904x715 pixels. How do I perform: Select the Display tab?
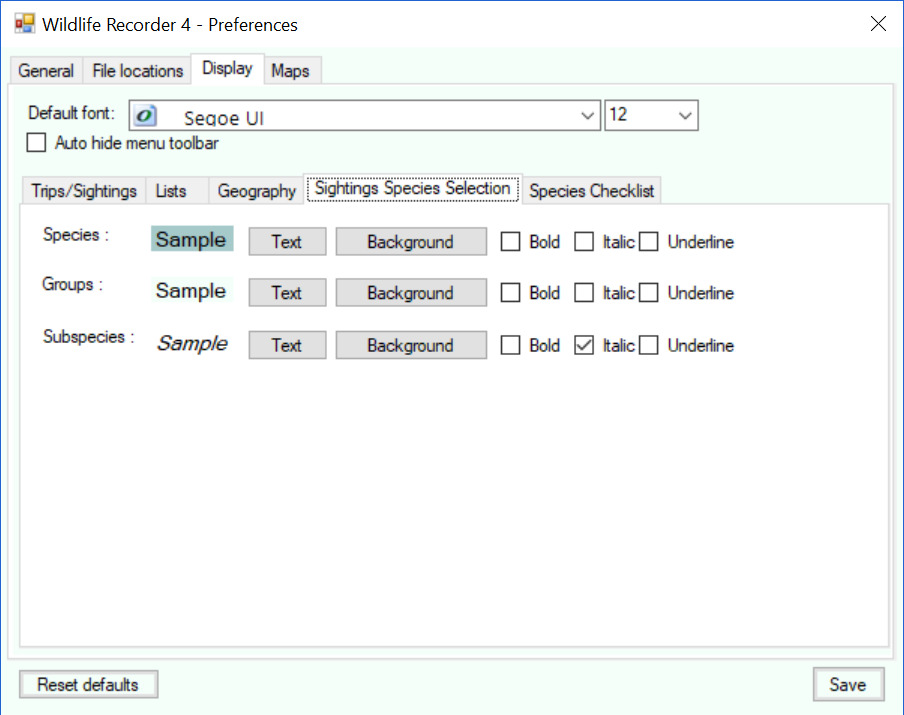coord(227,69)
